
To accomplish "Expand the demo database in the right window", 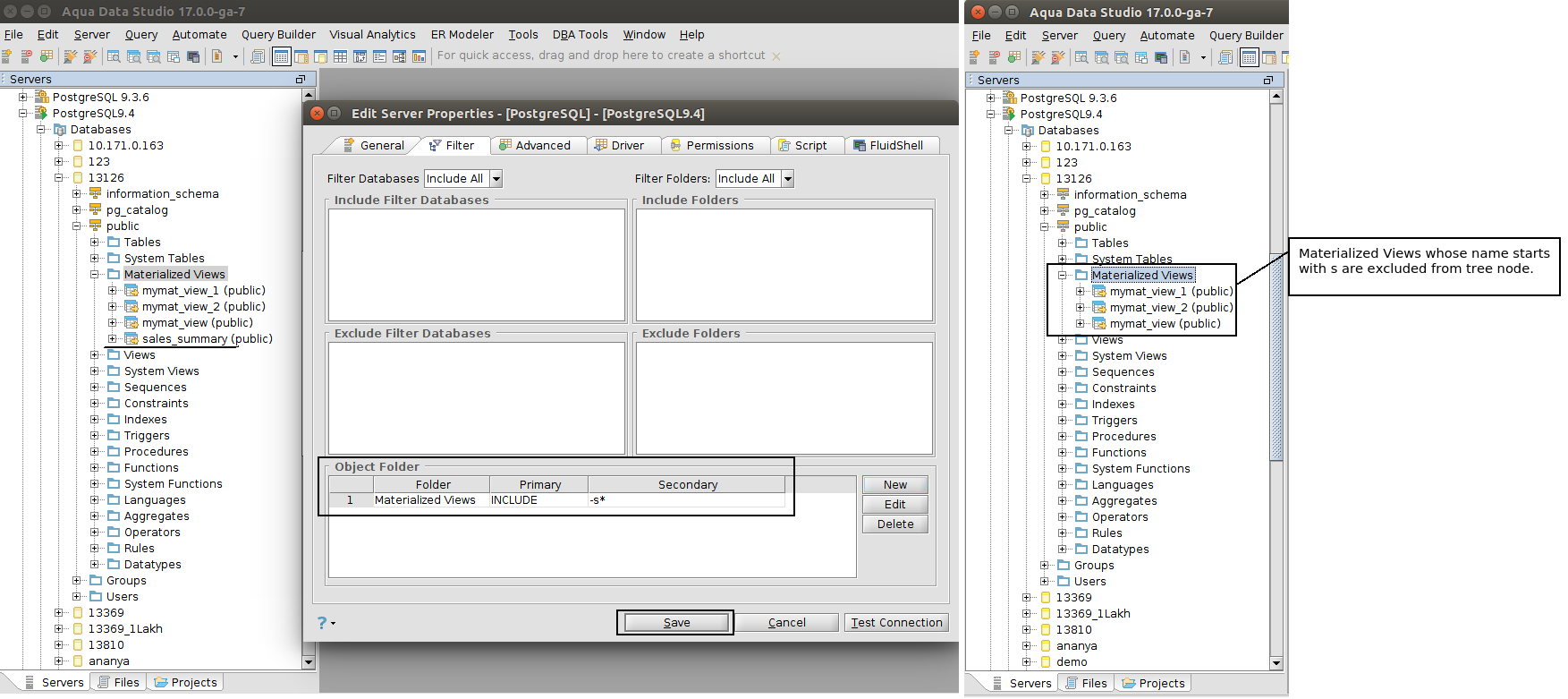I will pos(1027,662).
